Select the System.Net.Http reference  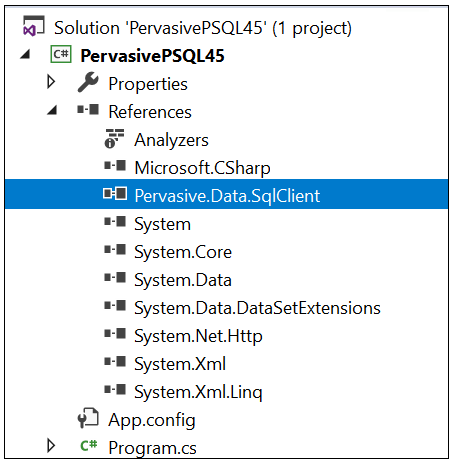tap(198, 336)
